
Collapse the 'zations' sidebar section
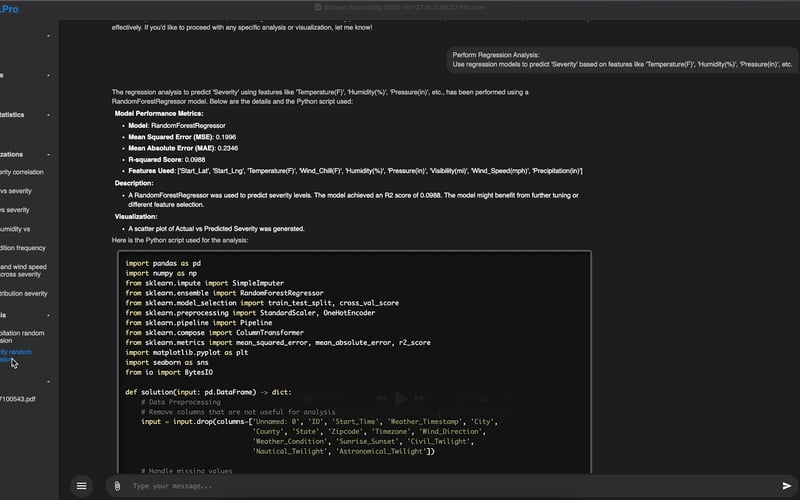(x=48, y=155)
